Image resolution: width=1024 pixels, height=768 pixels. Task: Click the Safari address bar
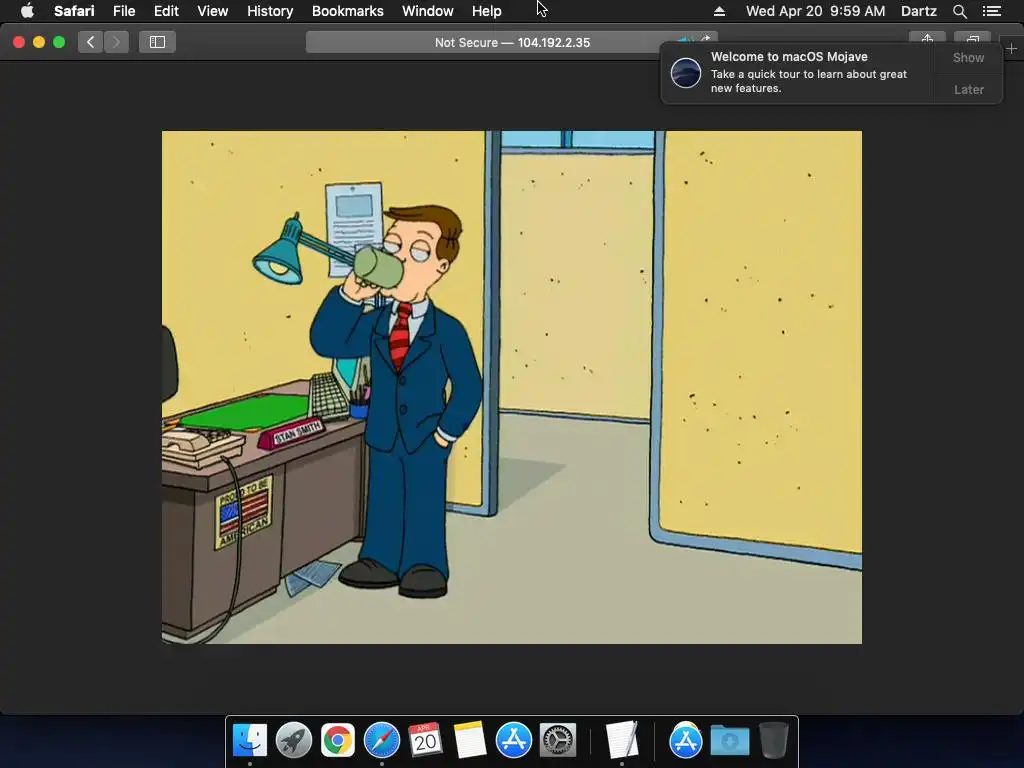(x=511, y=42)
